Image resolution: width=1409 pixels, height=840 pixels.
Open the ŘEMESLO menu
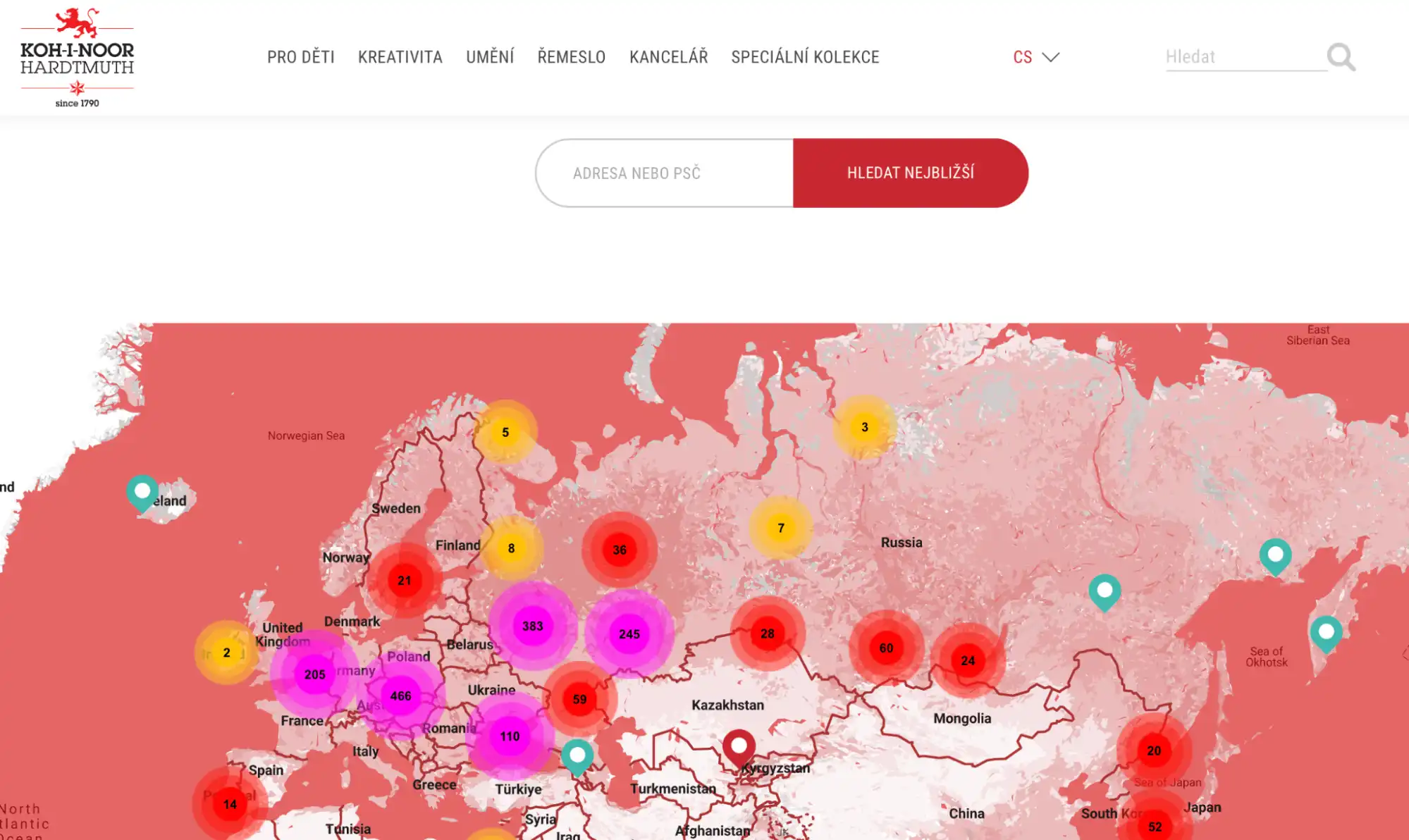[572, 57]
